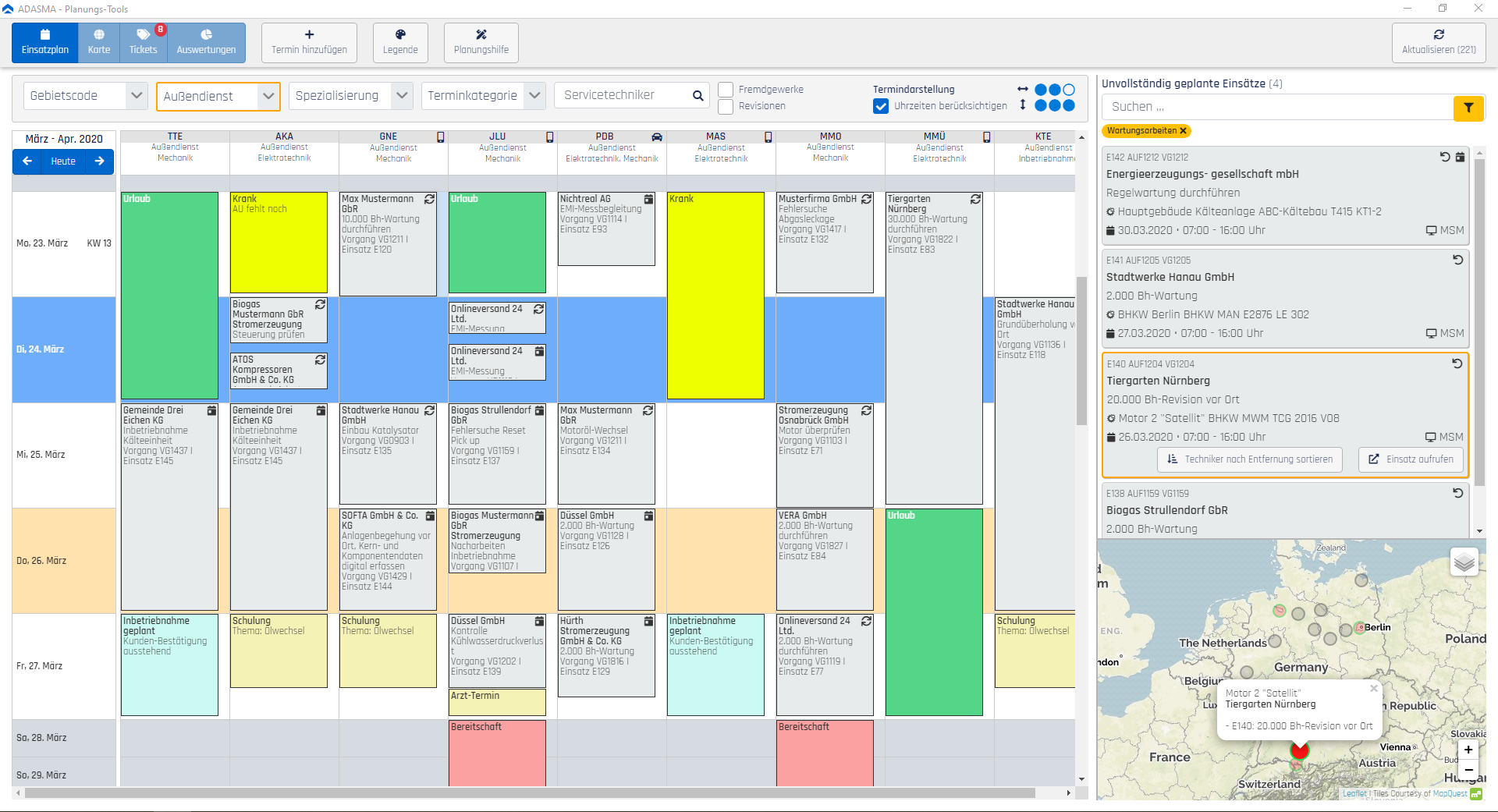Disable Uhrzeiten berücksichtigen
The width and height of the screenshot is (1498, 812).
(x=881, y=105)
